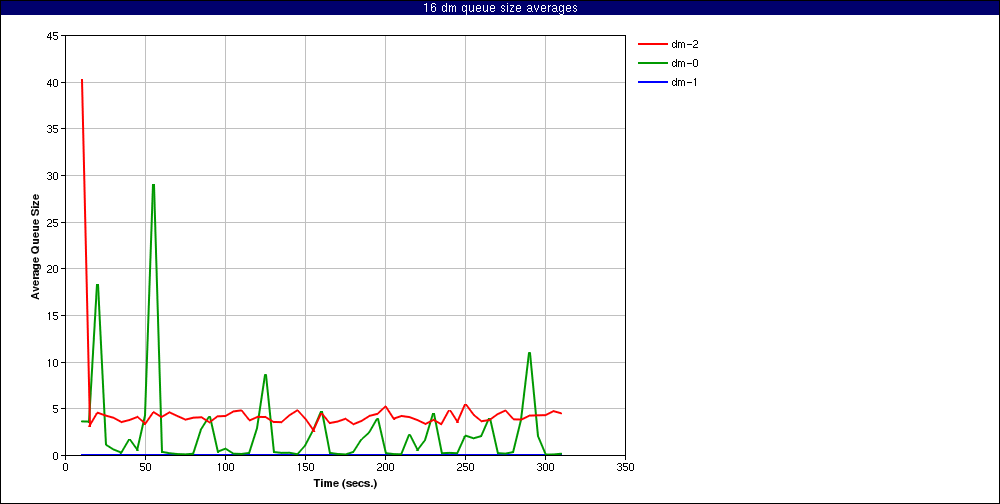Click the x-axis value 200

(x=385, y=467)
